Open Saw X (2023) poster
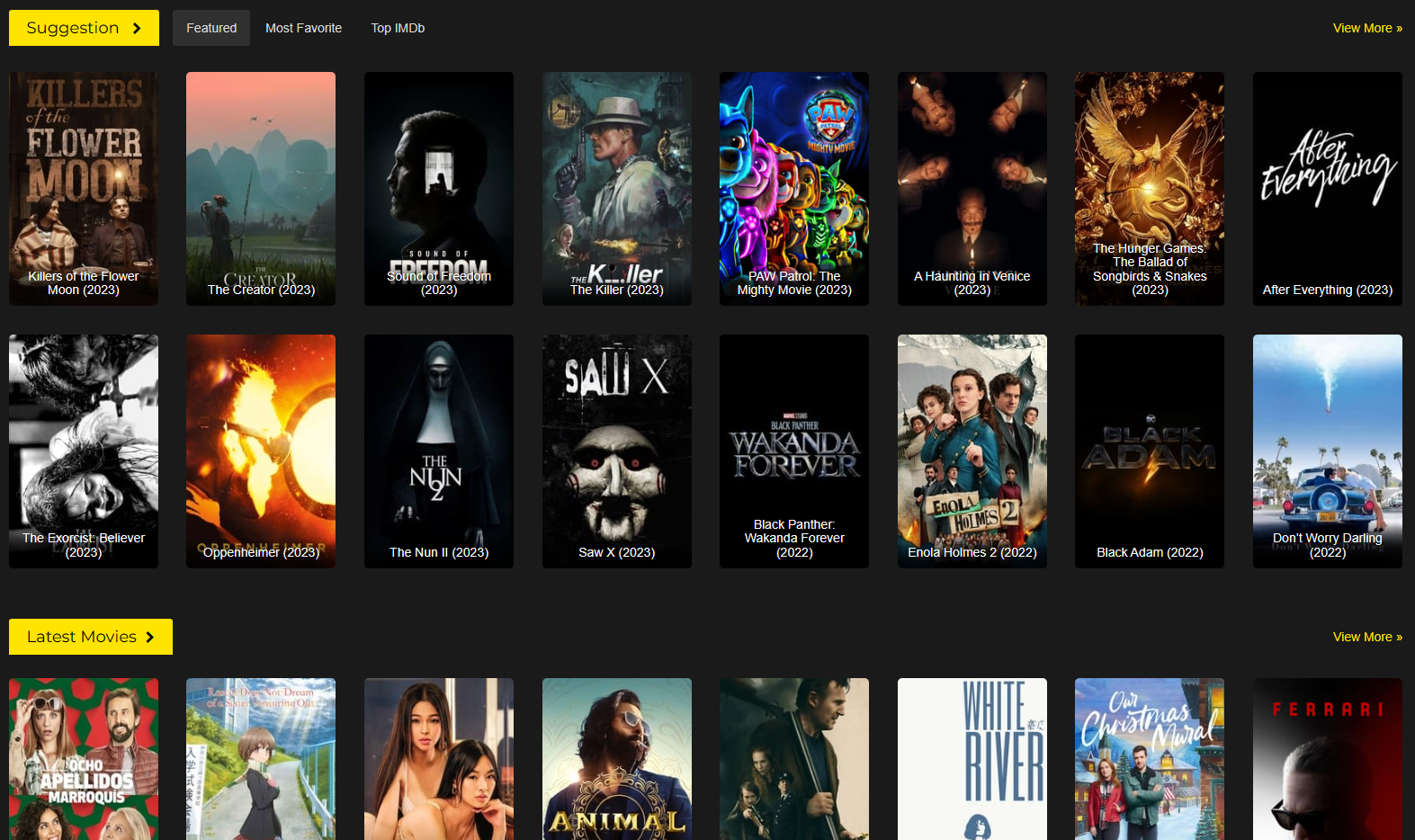 point(617,451)
